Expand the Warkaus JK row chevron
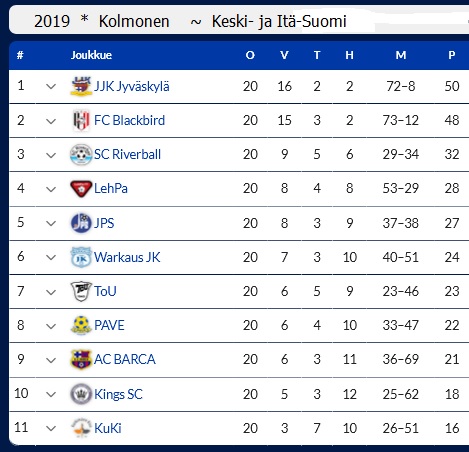The image size is (469, 452). (x=51, y=257)
